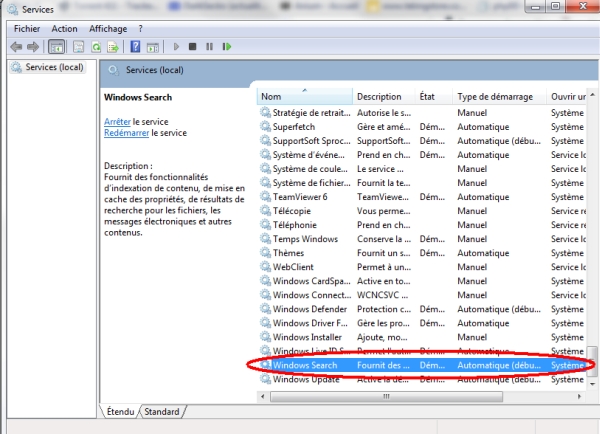Screen dimensions: 600x434
Task: Click the gear icon beside Windows Installer
Action: (265, 337)
